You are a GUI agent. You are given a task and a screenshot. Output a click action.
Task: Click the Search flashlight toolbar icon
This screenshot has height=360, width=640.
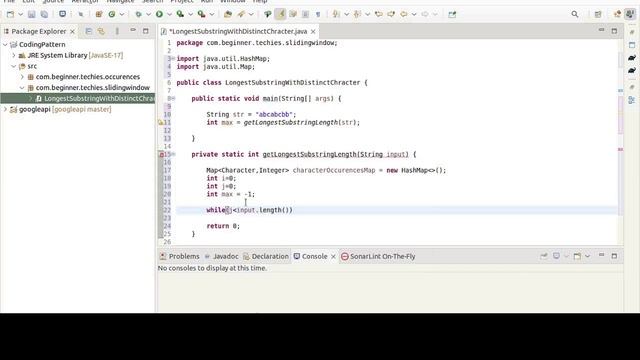[x=241, y=14]
